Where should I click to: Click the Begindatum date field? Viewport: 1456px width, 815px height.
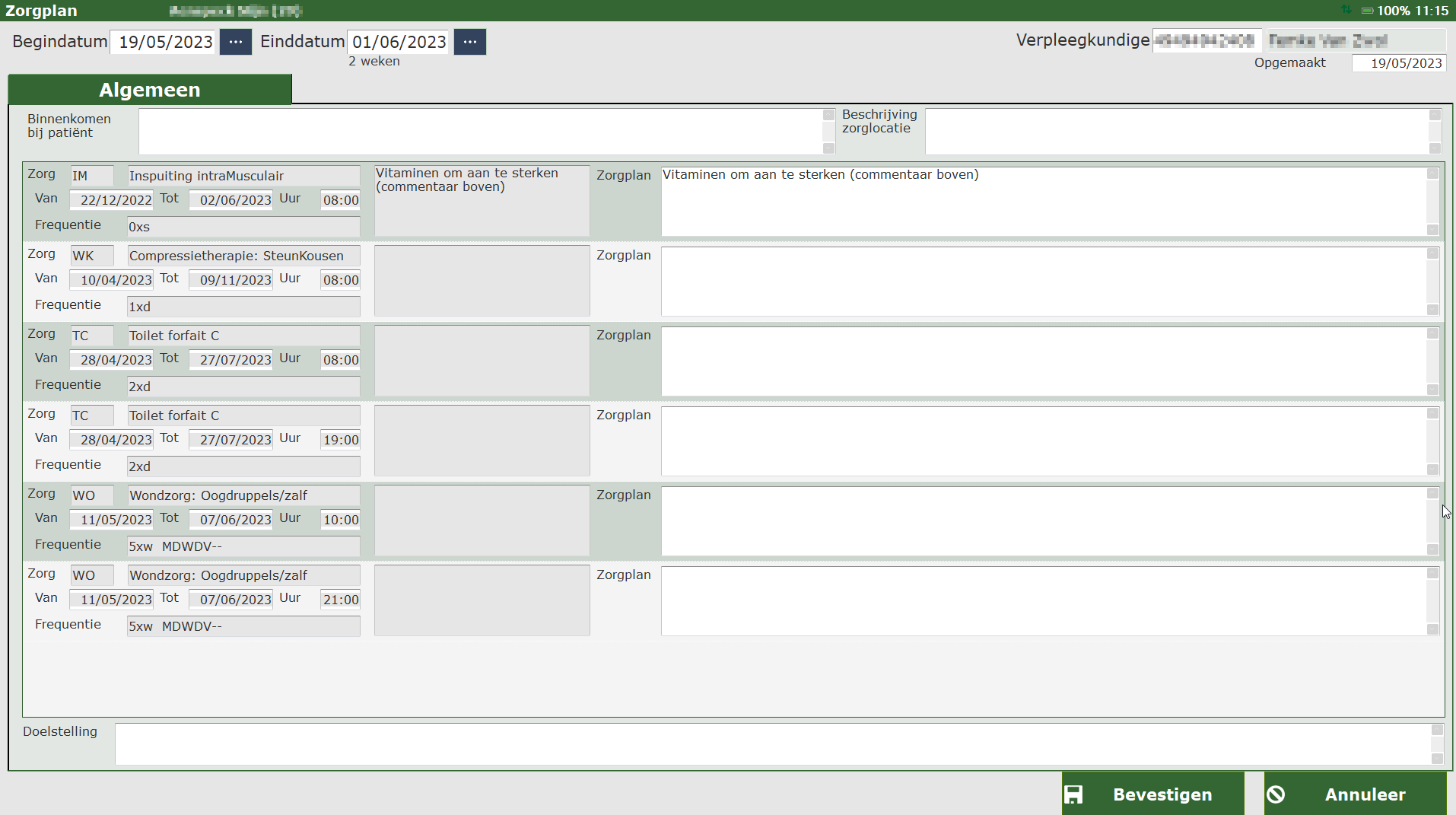tap(165, 42)
